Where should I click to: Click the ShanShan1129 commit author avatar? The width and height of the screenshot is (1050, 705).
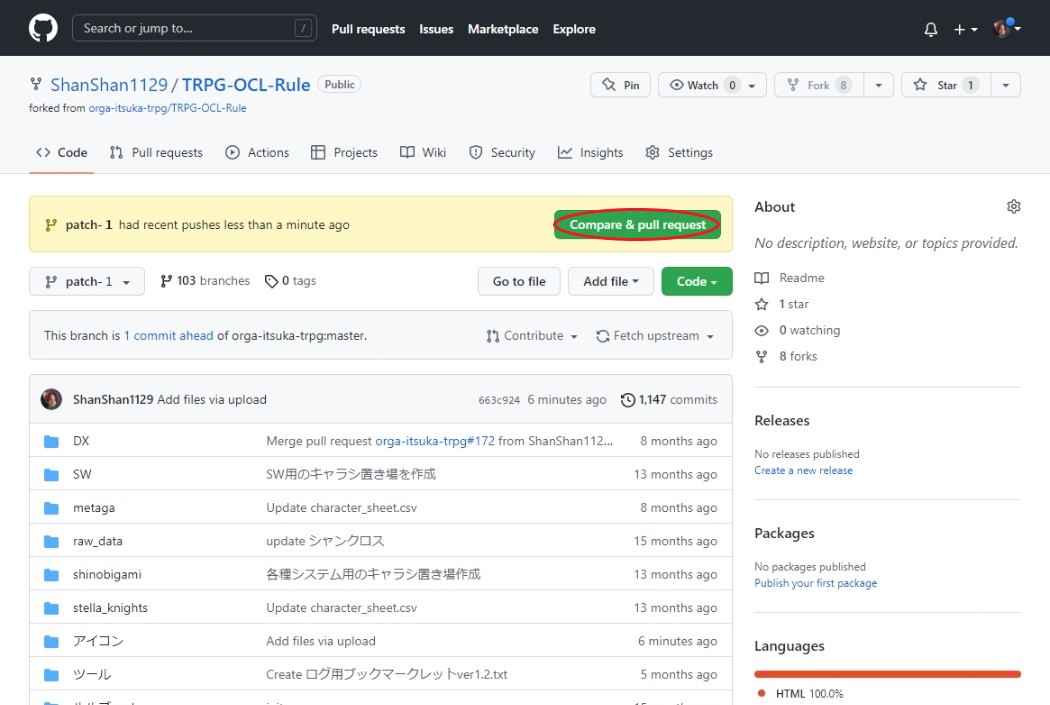[52, 399]
